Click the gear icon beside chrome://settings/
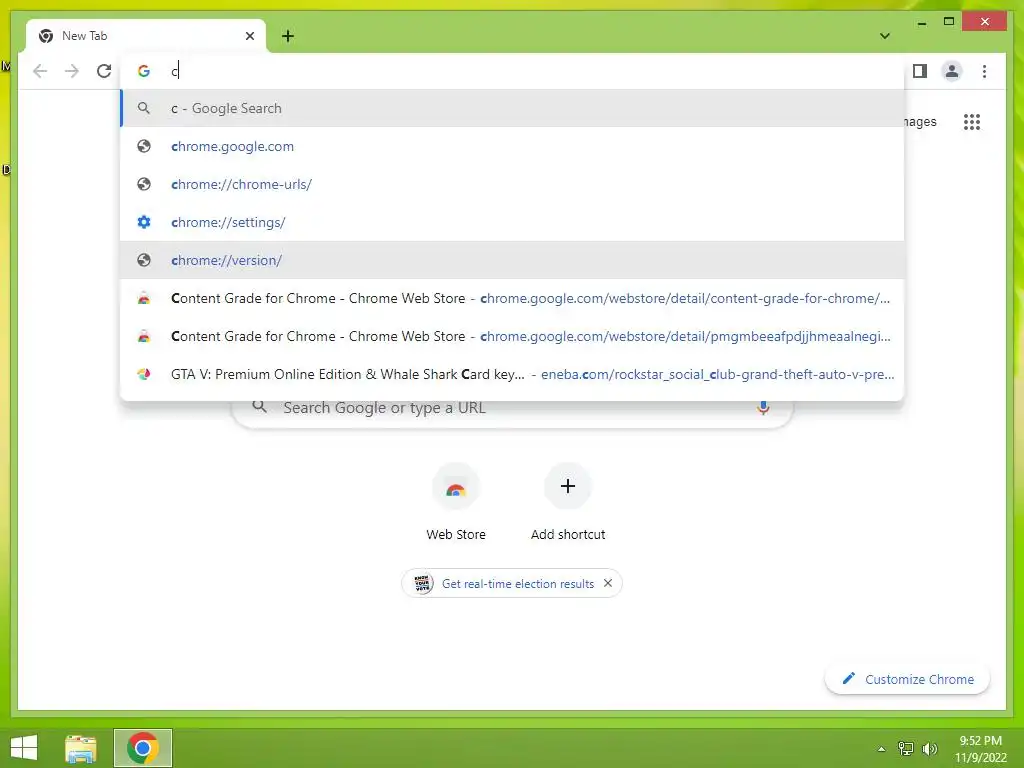Screen dimensions: 1024x768 click(x=144, y=222)
